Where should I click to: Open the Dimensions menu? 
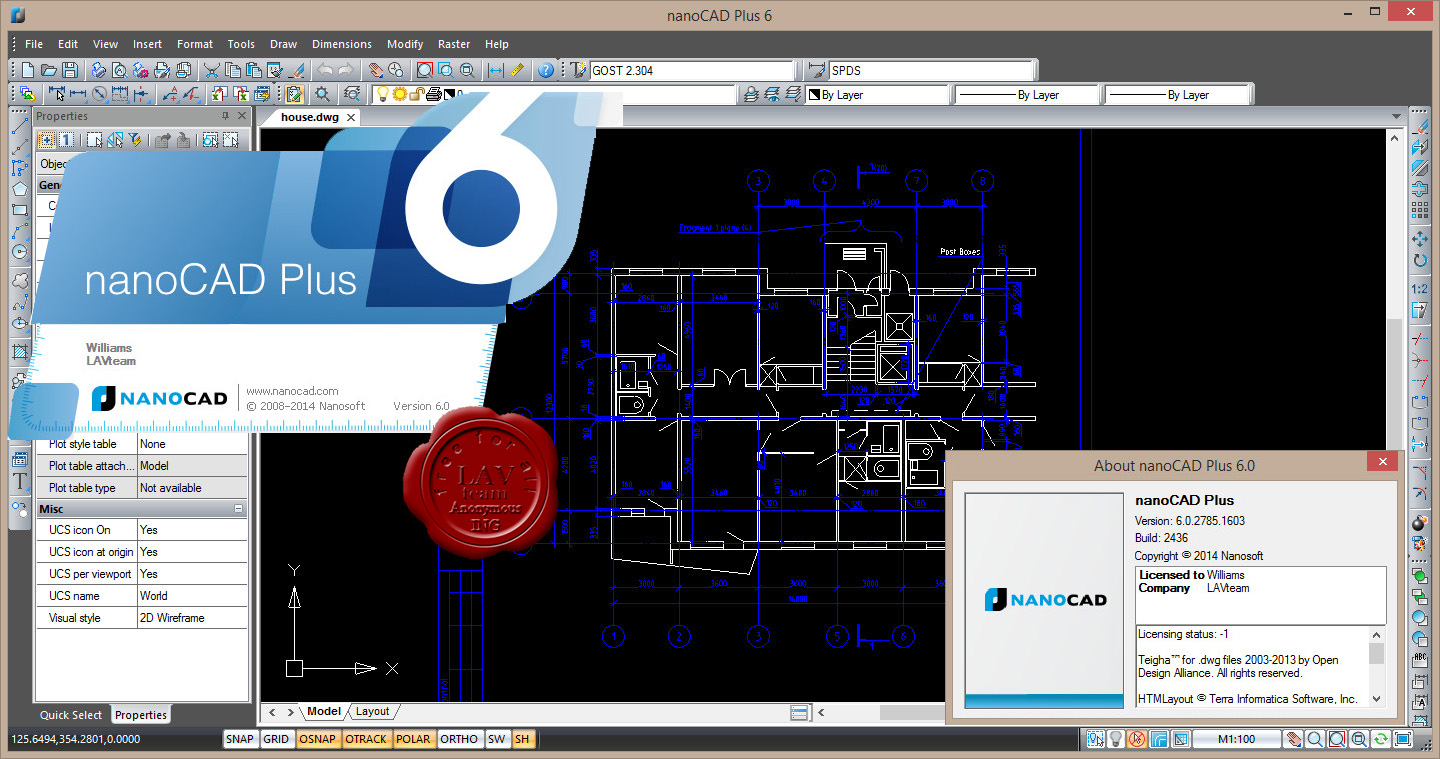click(x=341, y=44)
